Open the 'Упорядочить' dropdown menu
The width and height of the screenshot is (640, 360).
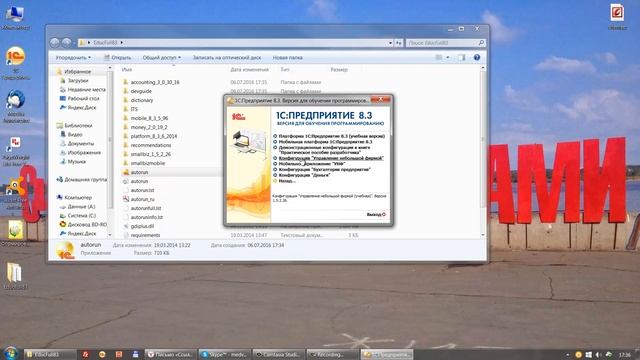[73, 58]
